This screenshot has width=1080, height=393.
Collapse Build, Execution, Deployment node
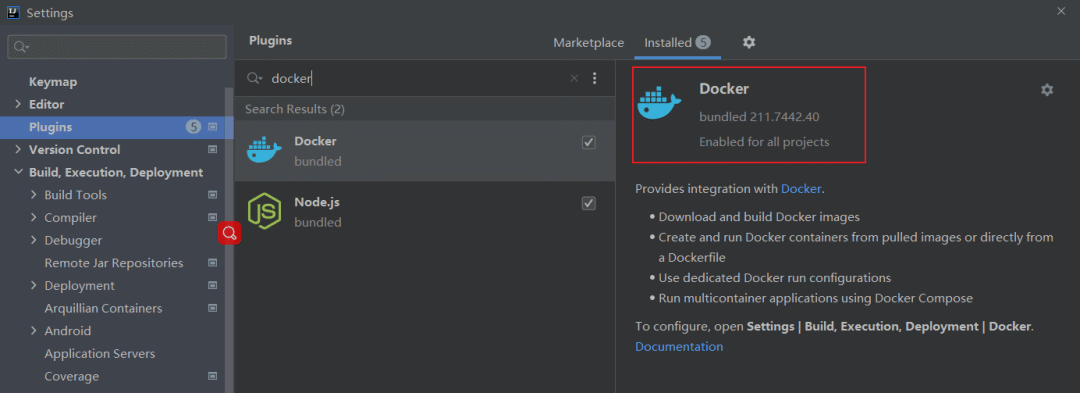[18, 172]
